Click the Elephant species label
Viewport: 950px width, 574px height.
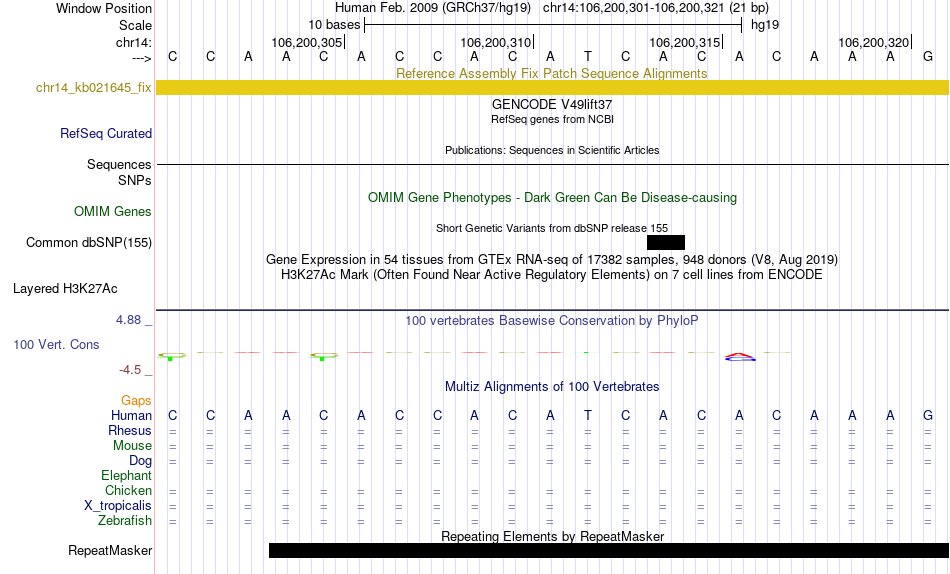tap(126, 475)
